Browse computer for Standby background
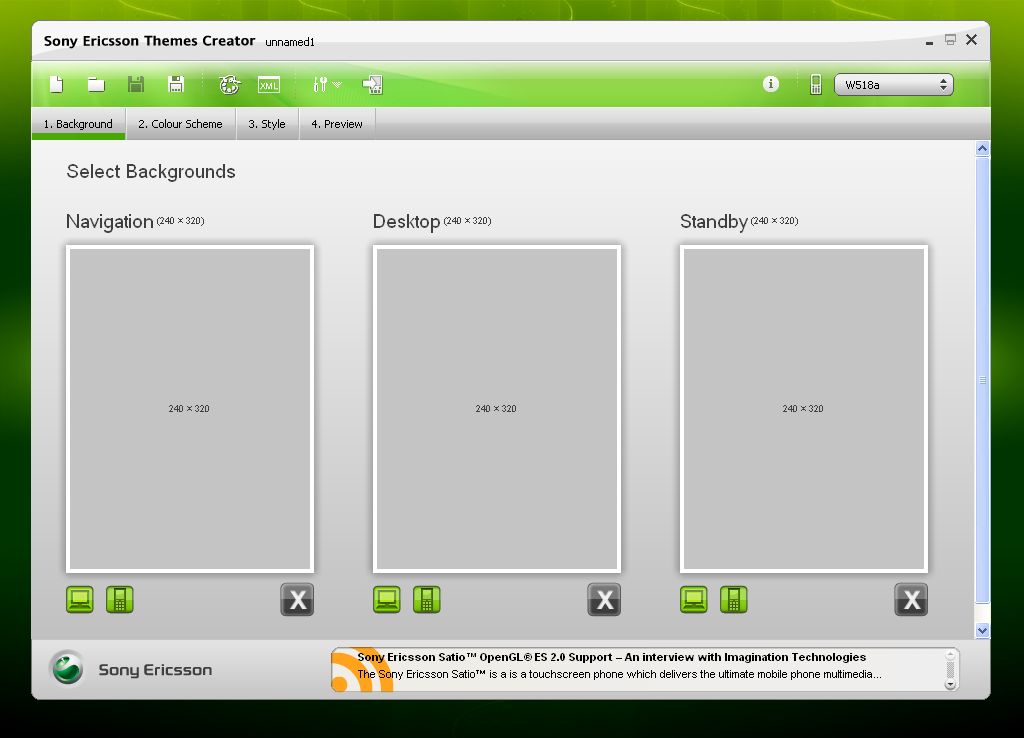 pyautogui.click(x=694, y=600)
